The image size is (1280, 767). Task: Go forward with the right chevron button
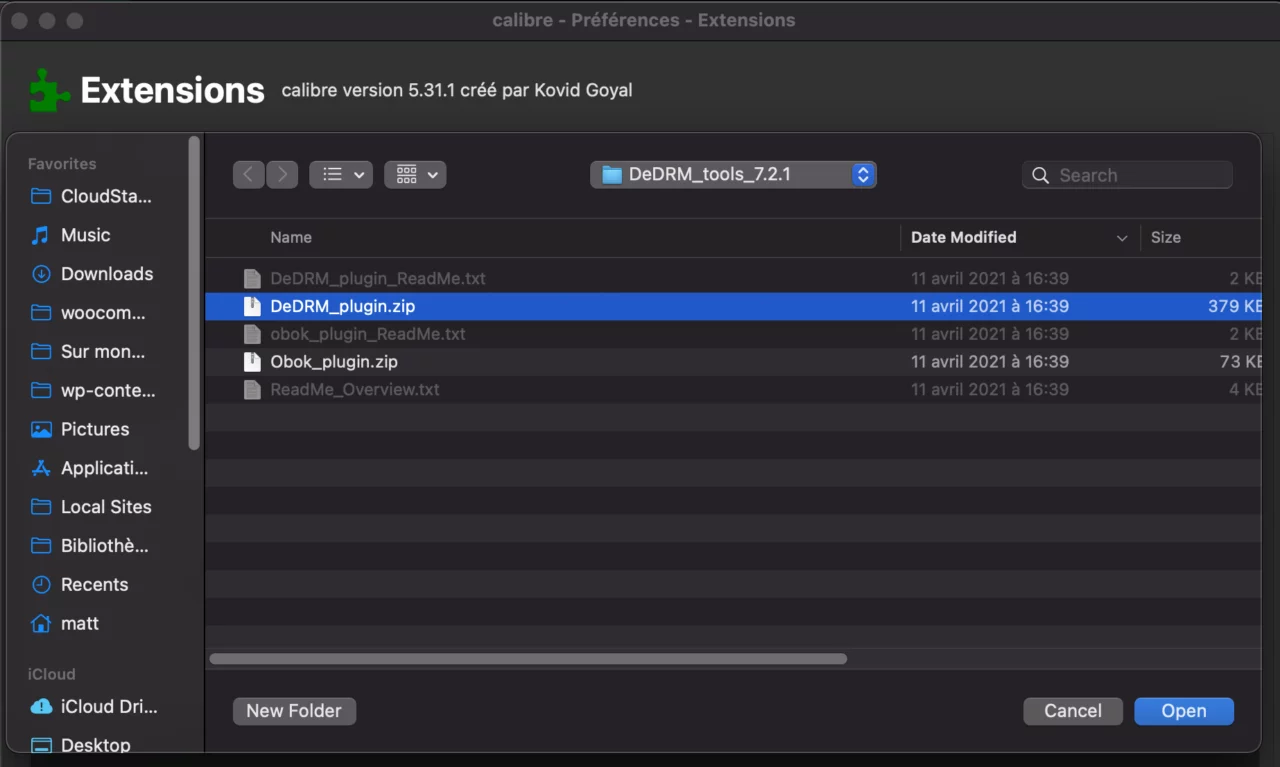[x=282, y=174]
